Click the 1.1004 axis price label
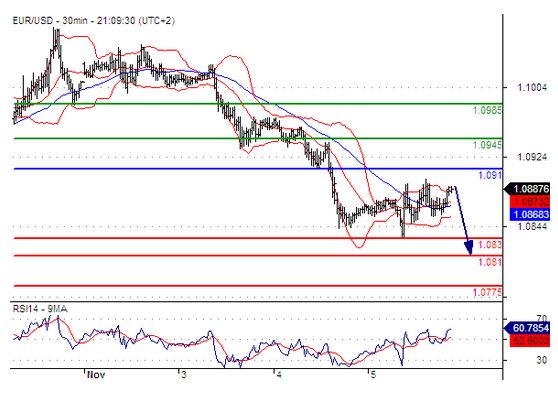Viewport: 558px width, 393px height. click(x=532, y=87)
